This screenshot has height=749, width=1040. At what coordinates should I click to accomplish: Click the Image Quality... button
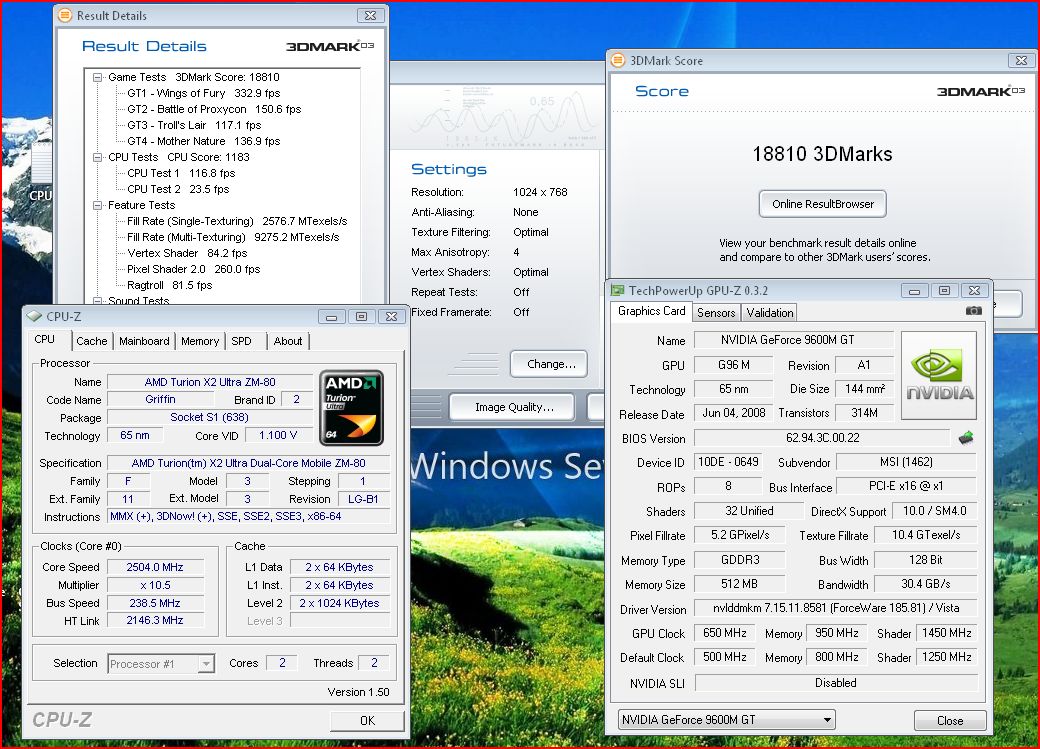coord(513,407)
